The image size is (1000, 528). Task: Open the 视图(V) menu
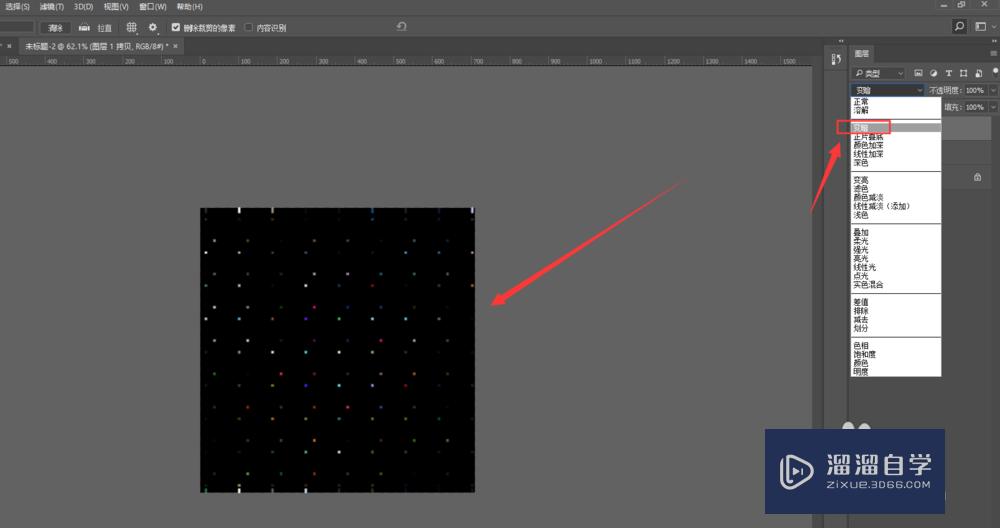click(x=116, y=6)
